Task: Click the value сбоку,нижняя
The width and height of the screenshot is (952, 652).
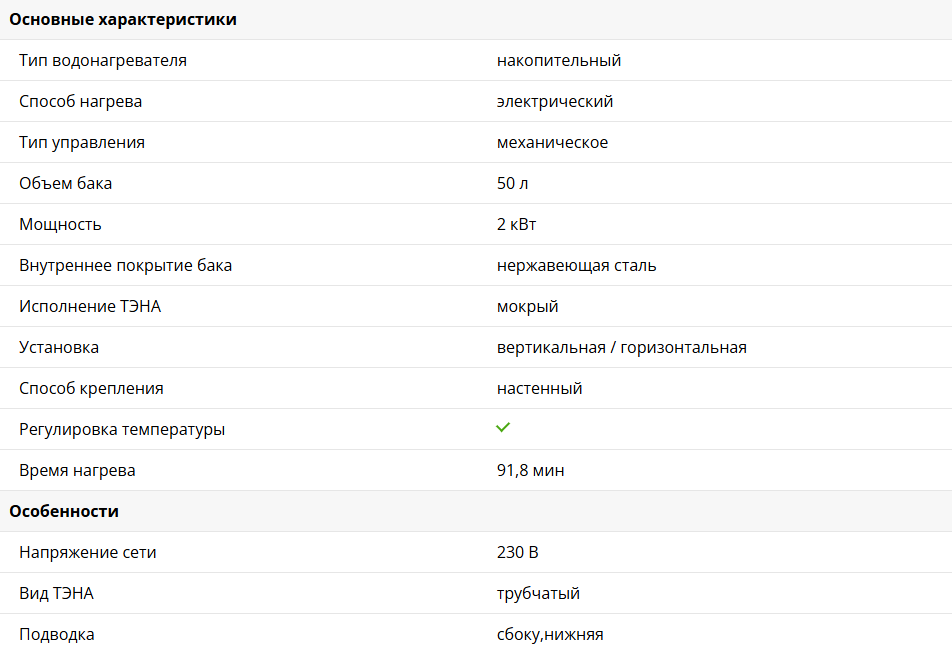Action: [550, 634]
